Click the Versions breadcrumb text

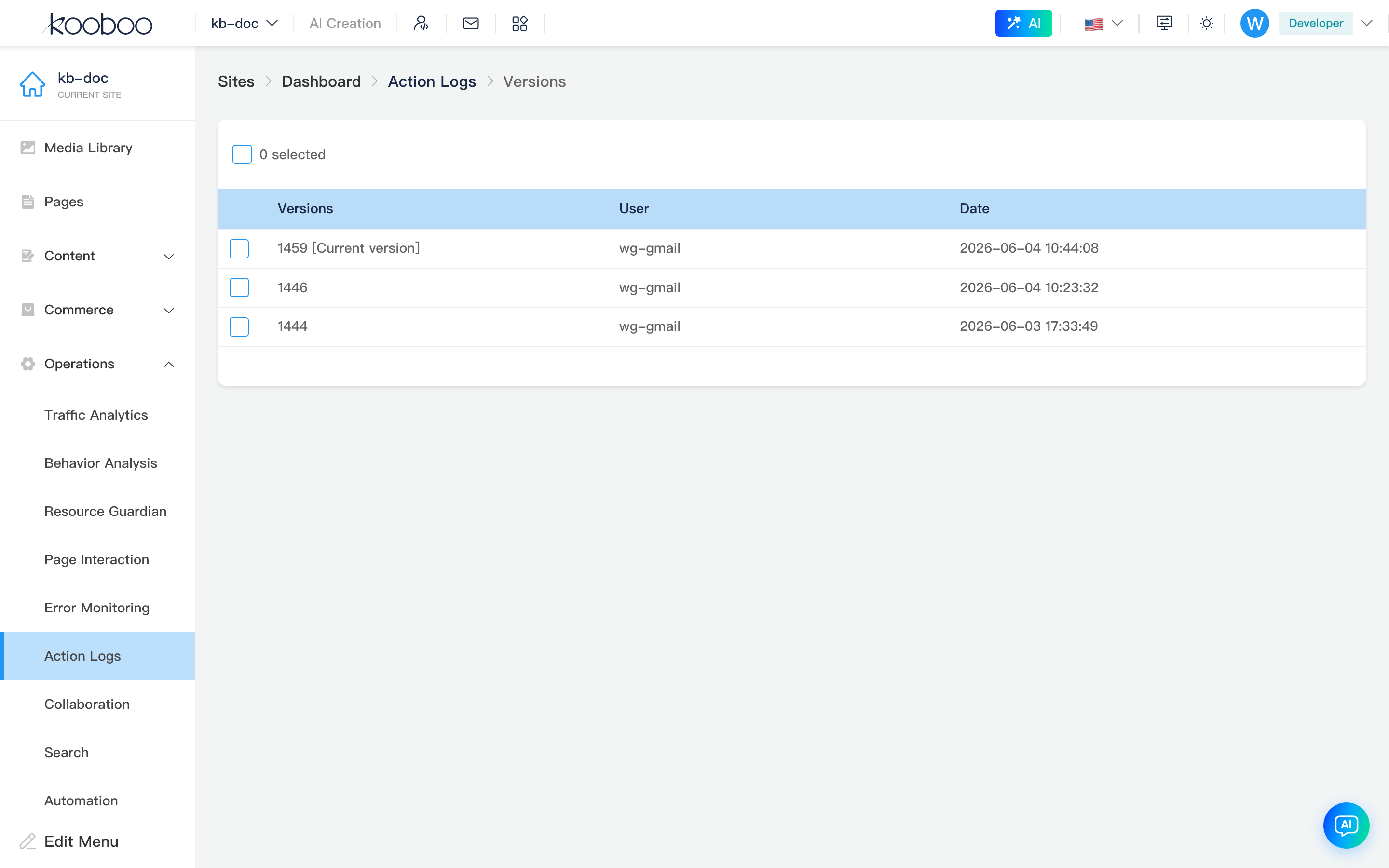[534, 81]
